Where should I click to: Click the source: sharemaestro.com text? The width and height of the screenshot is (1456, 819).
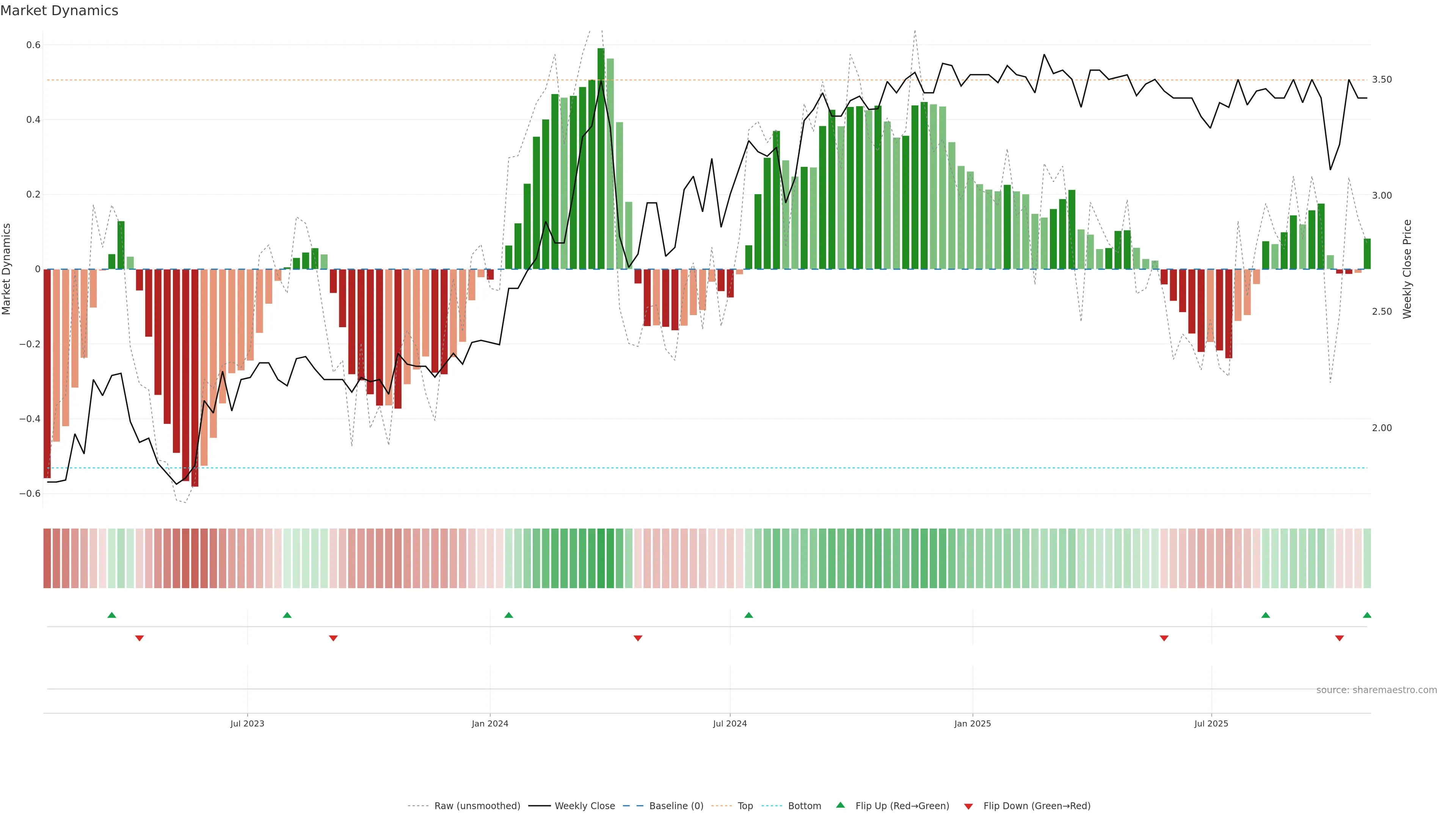pyautogui.click(x=1376, y=690)
